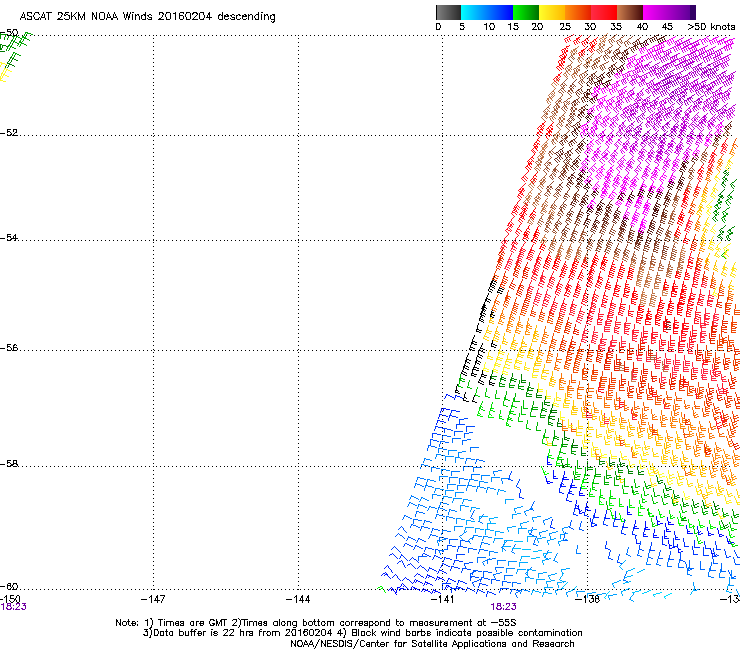Click the "10" label under the color bar
The height and width of the screenshot is (650, 740).
489,27
